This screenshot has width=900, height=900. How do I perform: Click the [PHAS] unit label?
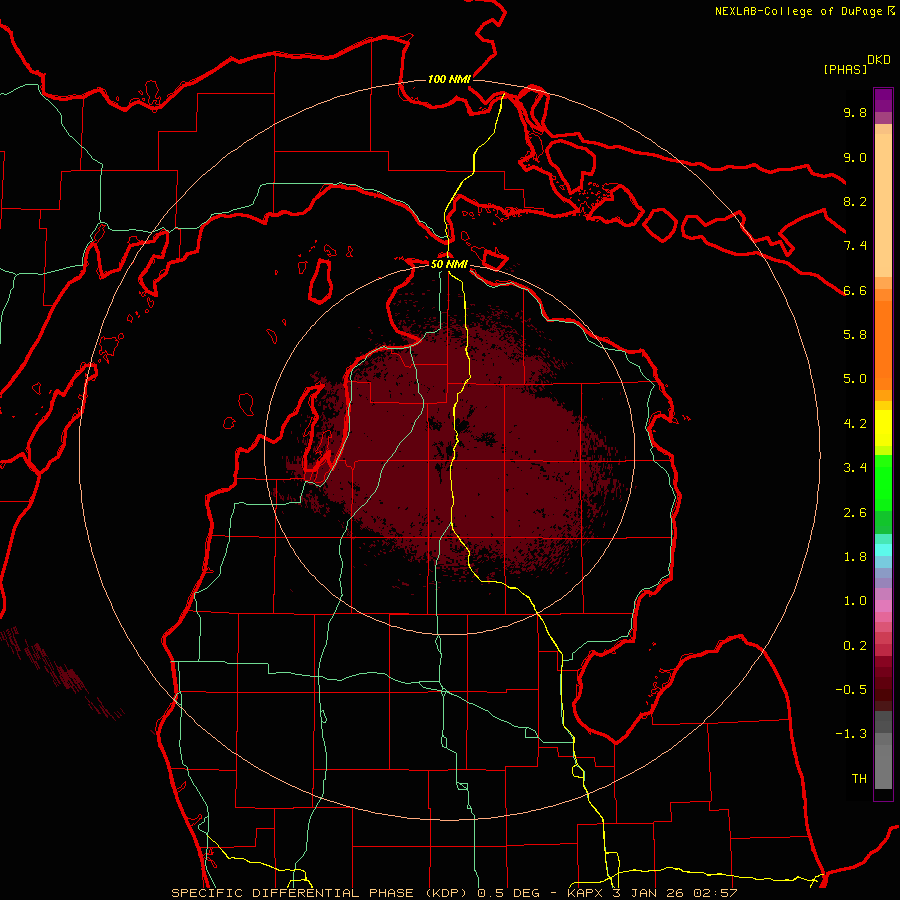coord(845,69)
